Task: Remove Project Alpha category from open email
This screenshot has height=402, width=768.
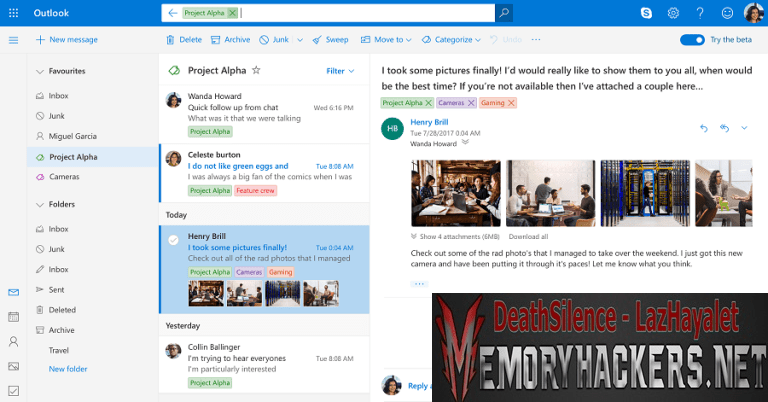Action: pos(428,103)
